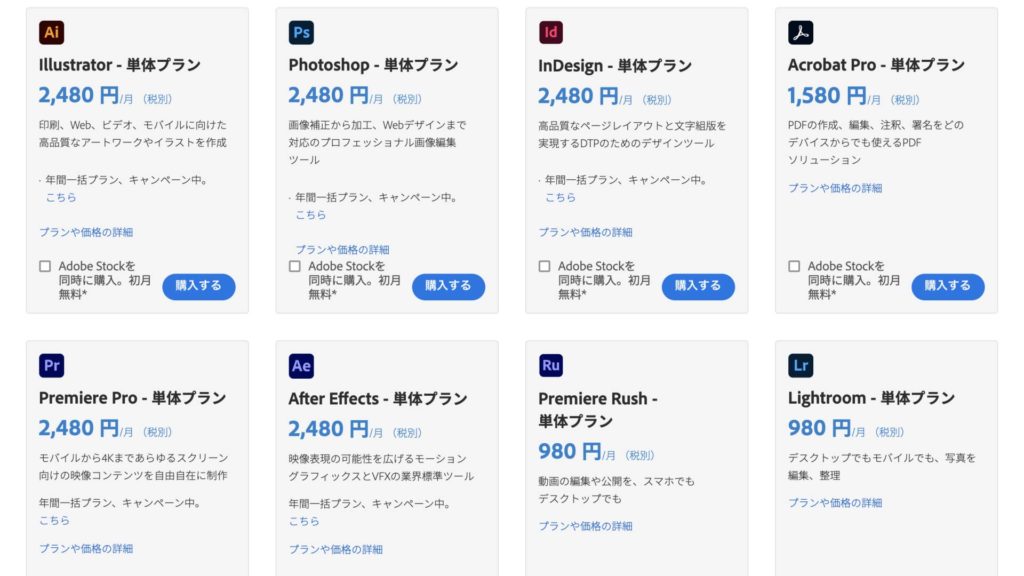Check Adobe Stock option in InDesign card
The width and height of the screenshot is (1024, 576).
point(545,266)
